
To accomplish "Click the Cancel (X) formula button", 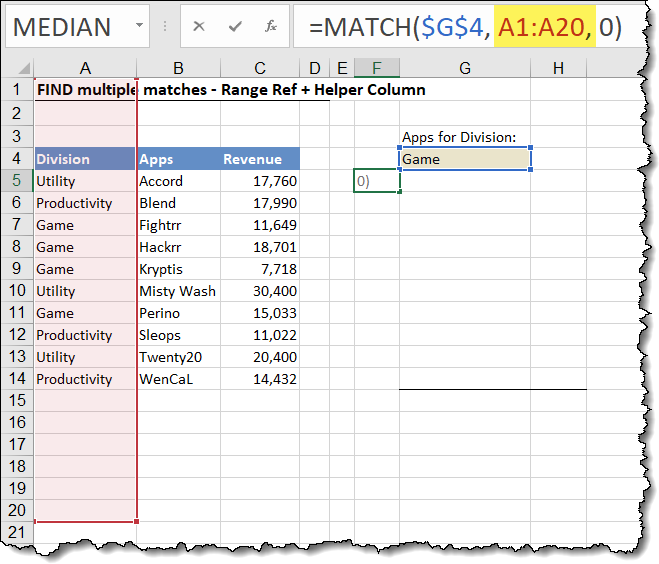I will point(199,27).
